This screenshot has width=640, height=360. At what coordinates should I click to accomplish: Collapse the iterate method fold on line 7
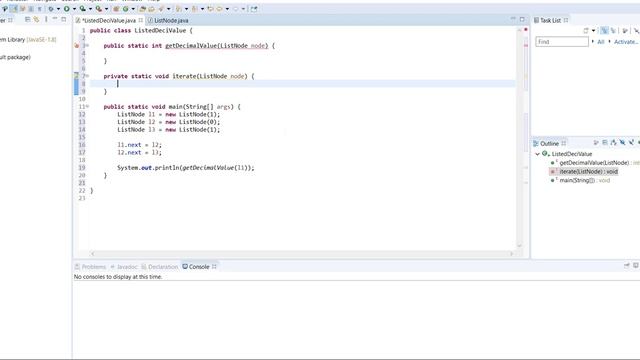[x=87, y=76]
